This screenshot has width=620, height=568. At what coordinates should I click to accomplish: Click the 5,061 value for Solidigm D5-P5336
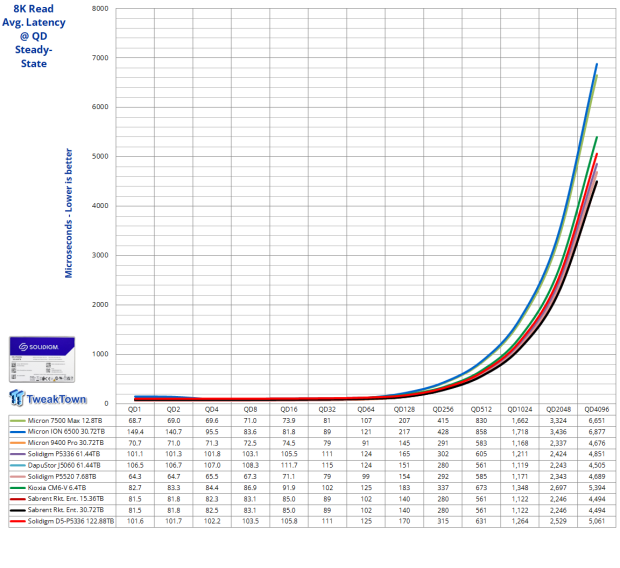point(597,521)
